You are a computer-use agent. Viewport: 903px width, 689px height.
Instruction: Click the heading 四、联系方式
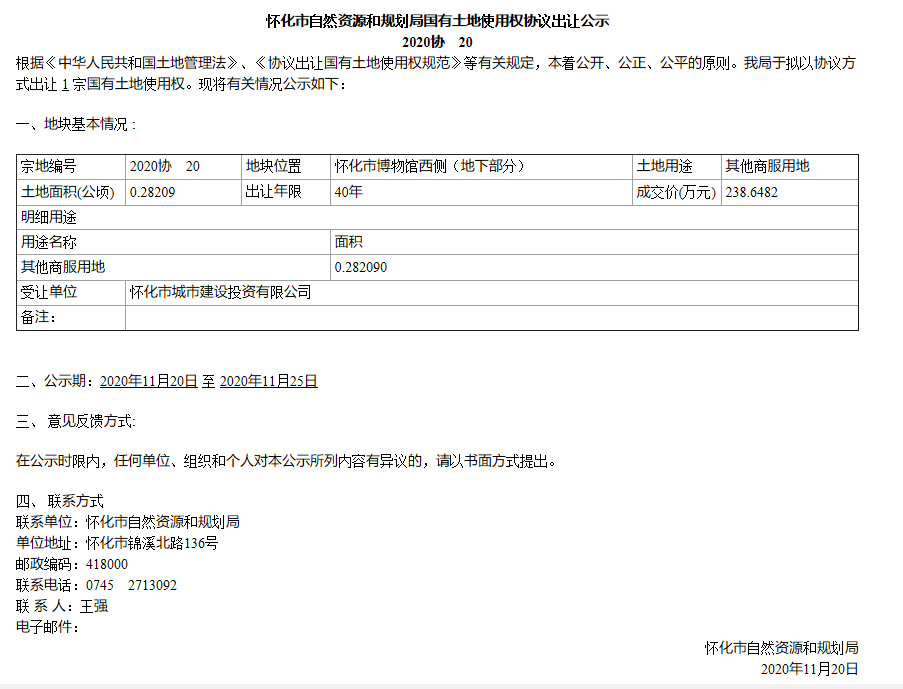(x=60, y=501)
